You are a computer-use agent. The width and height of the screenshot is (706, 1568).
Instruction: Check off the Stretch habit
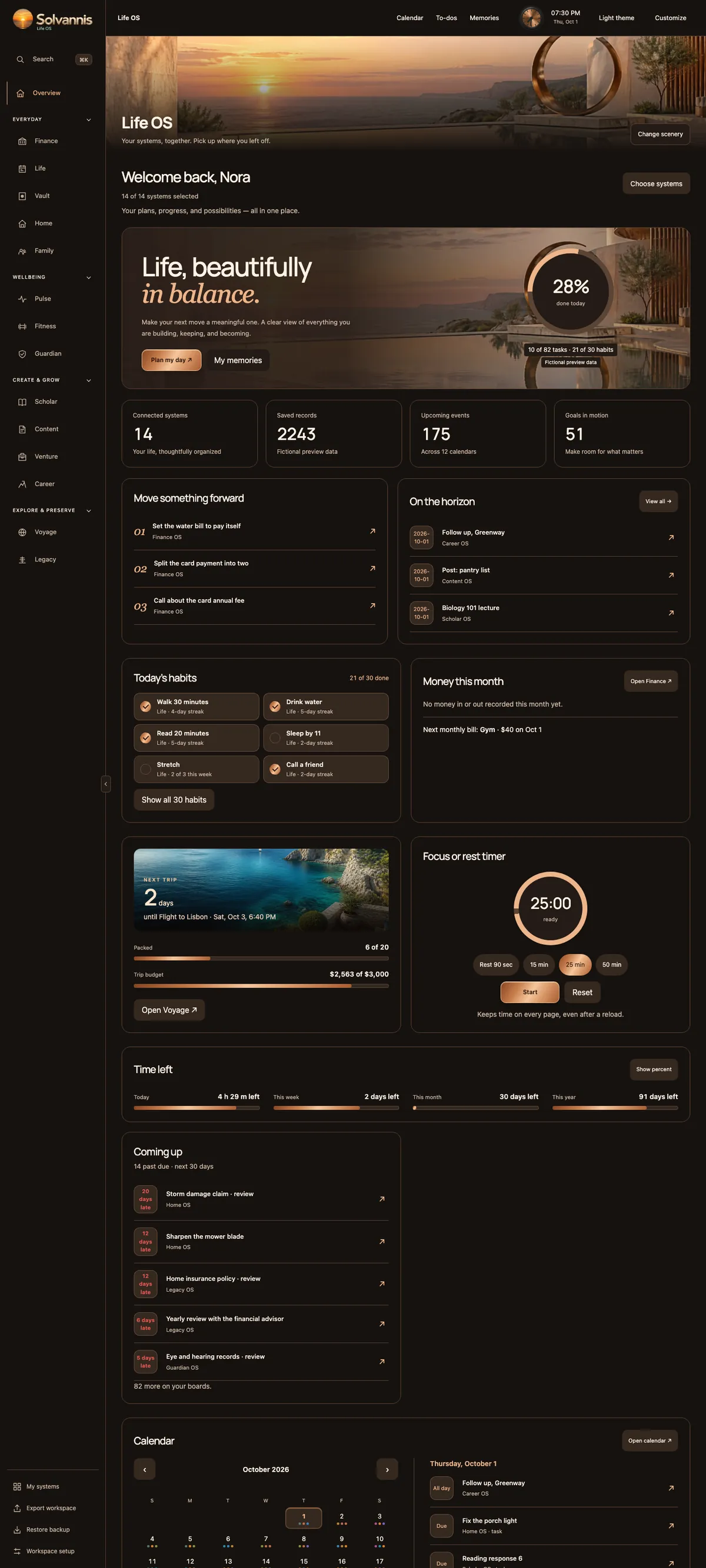coord(145,770)
